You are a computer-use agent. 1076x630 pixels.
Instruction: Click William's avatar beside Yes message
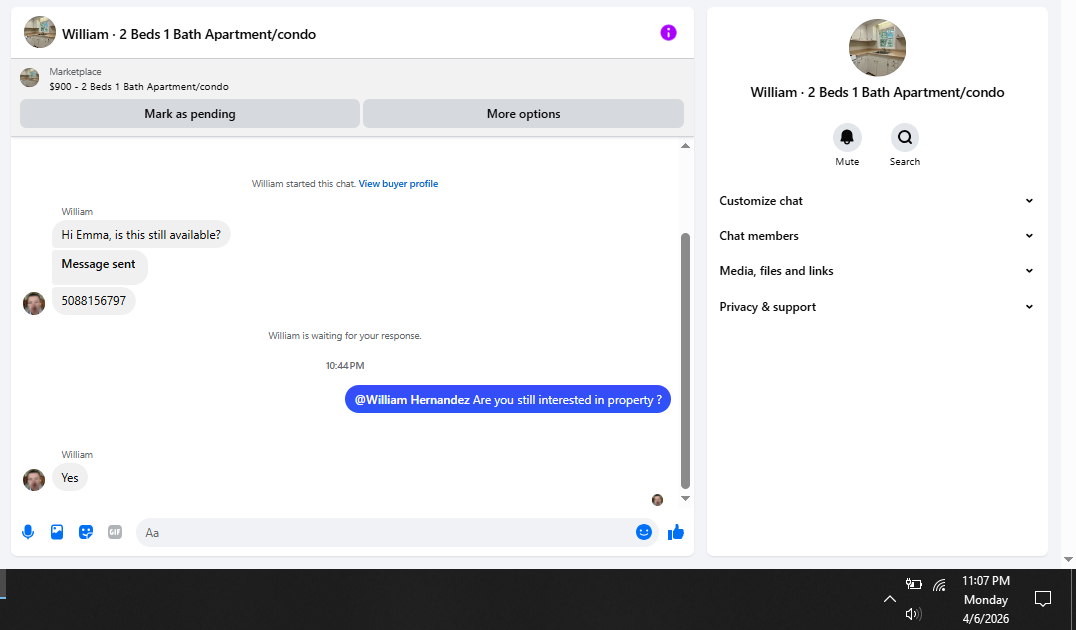pyautogui.click(x=34, y=480)
